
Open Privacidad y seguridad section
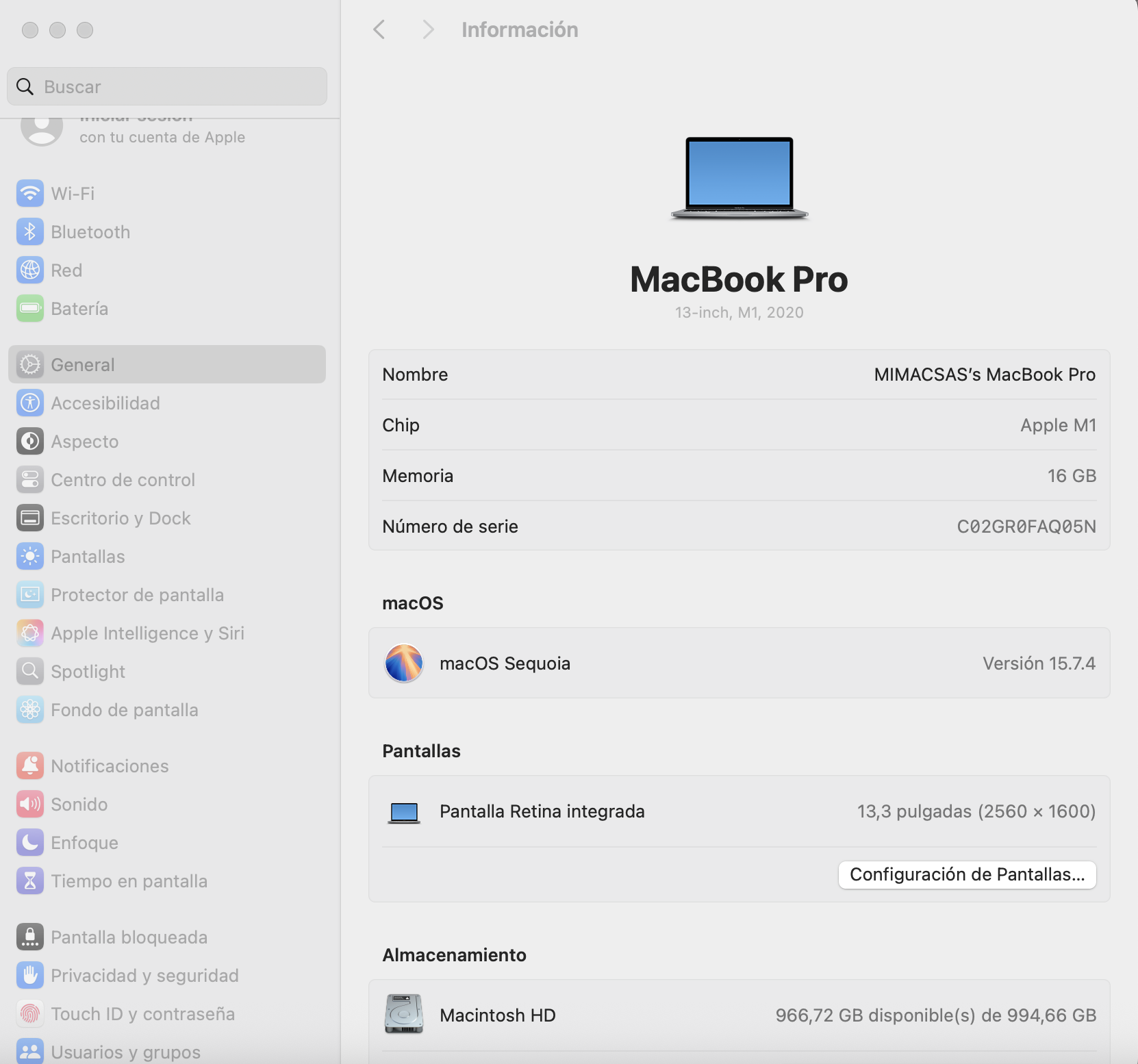point(144,976)
